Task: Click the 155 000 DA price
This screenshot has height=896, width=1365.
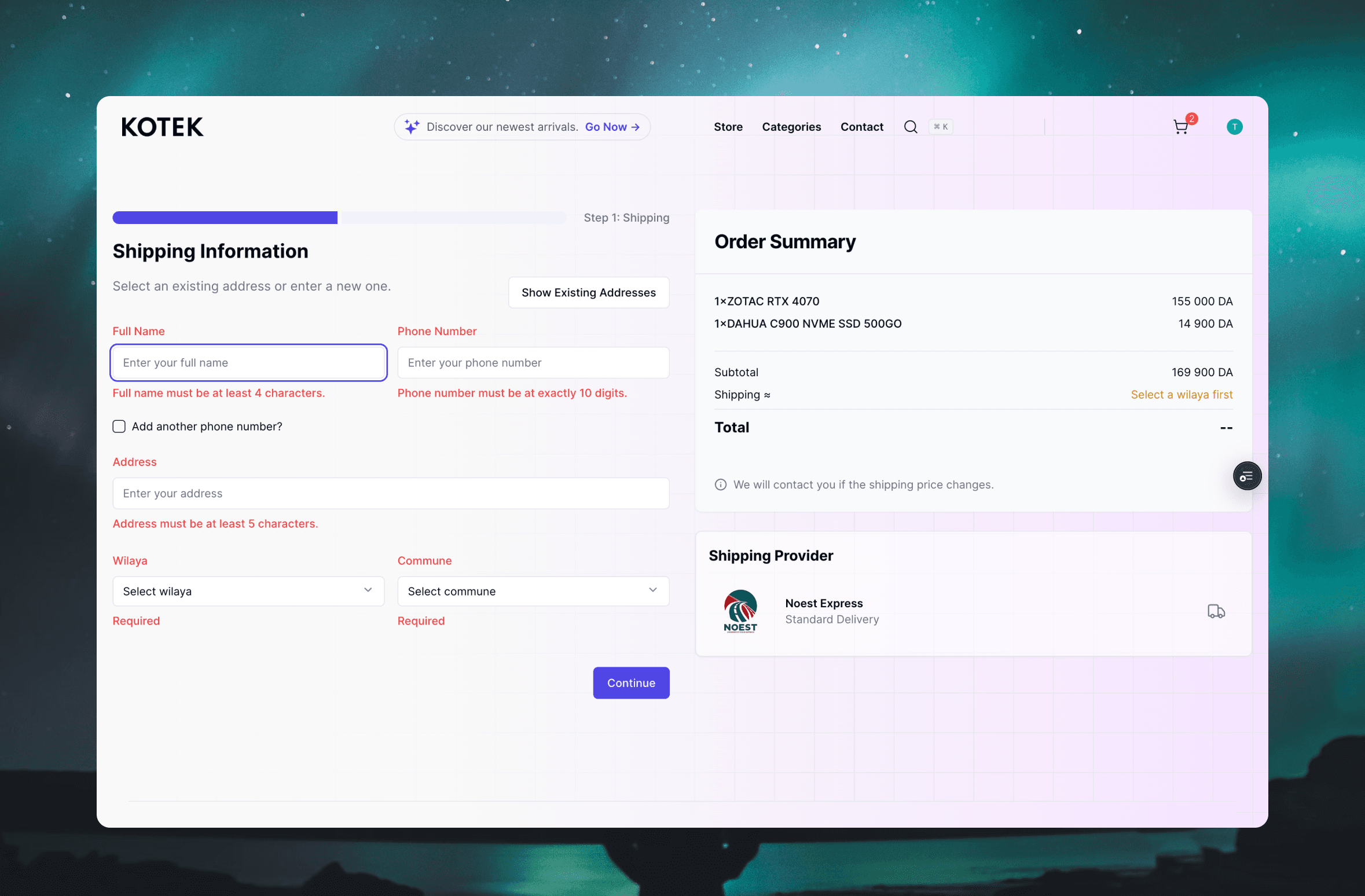Action: click(x=1202, y=302)
